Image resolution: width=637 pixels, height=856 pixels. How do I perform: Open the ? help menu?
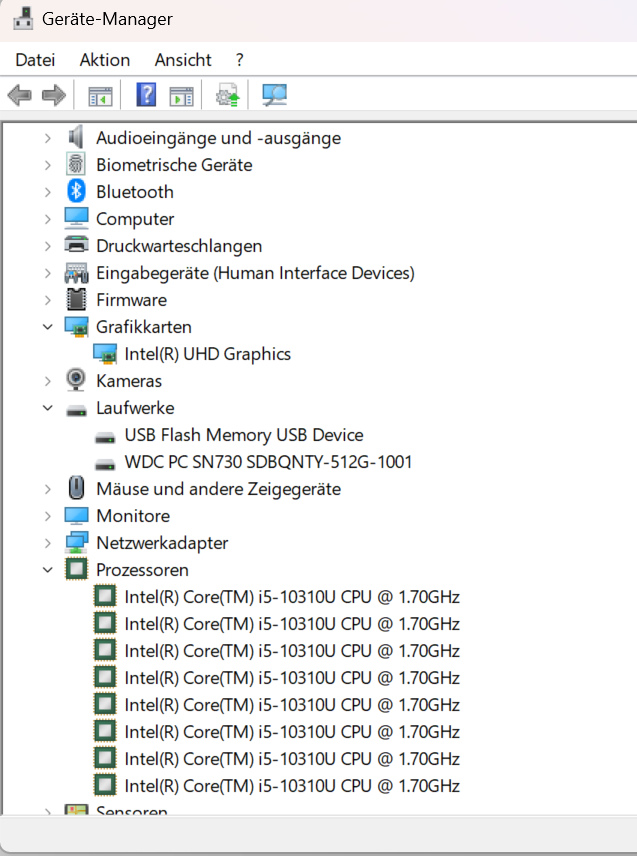tap(240, 60)
